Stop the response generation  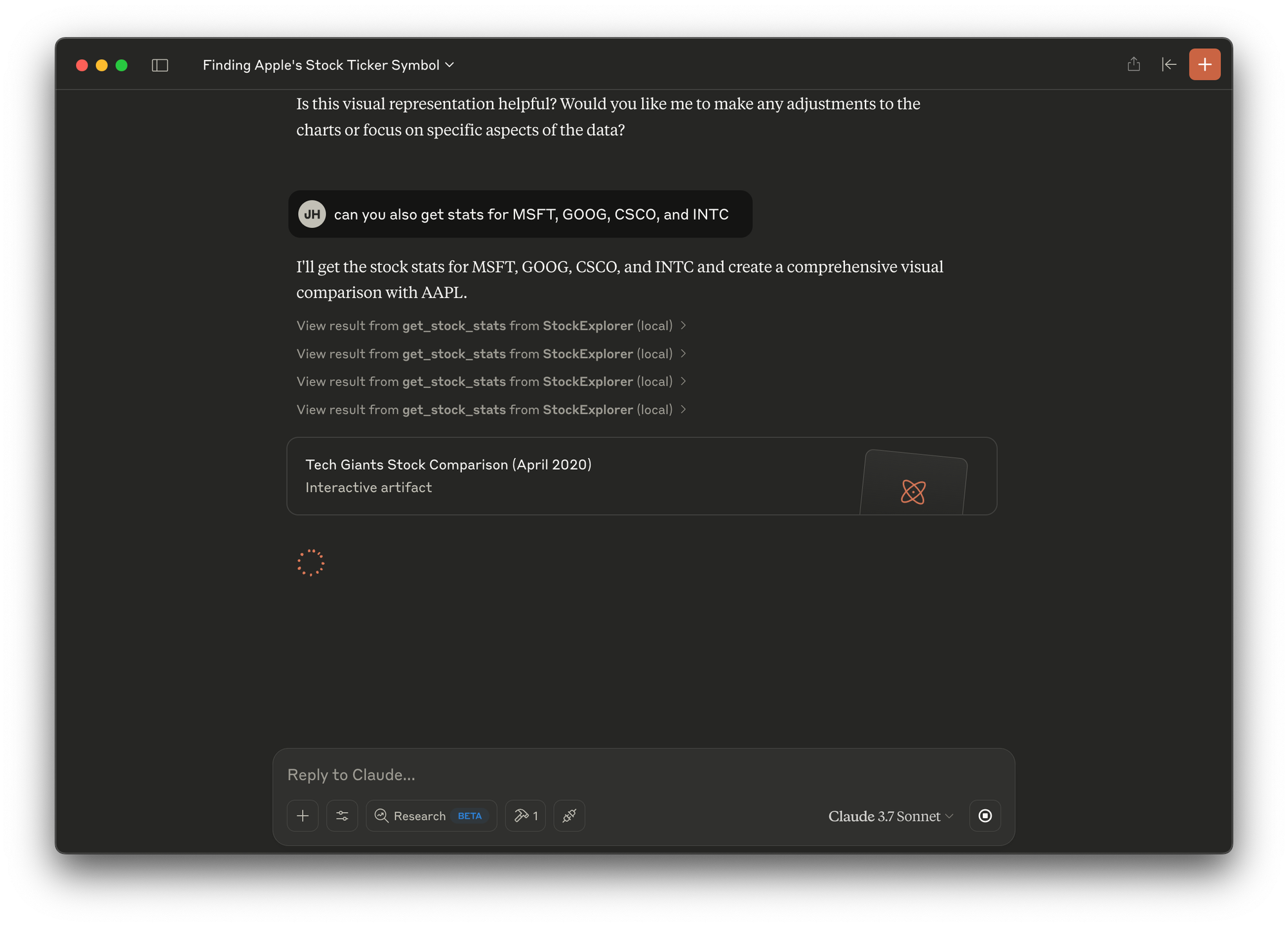[985, 816]
